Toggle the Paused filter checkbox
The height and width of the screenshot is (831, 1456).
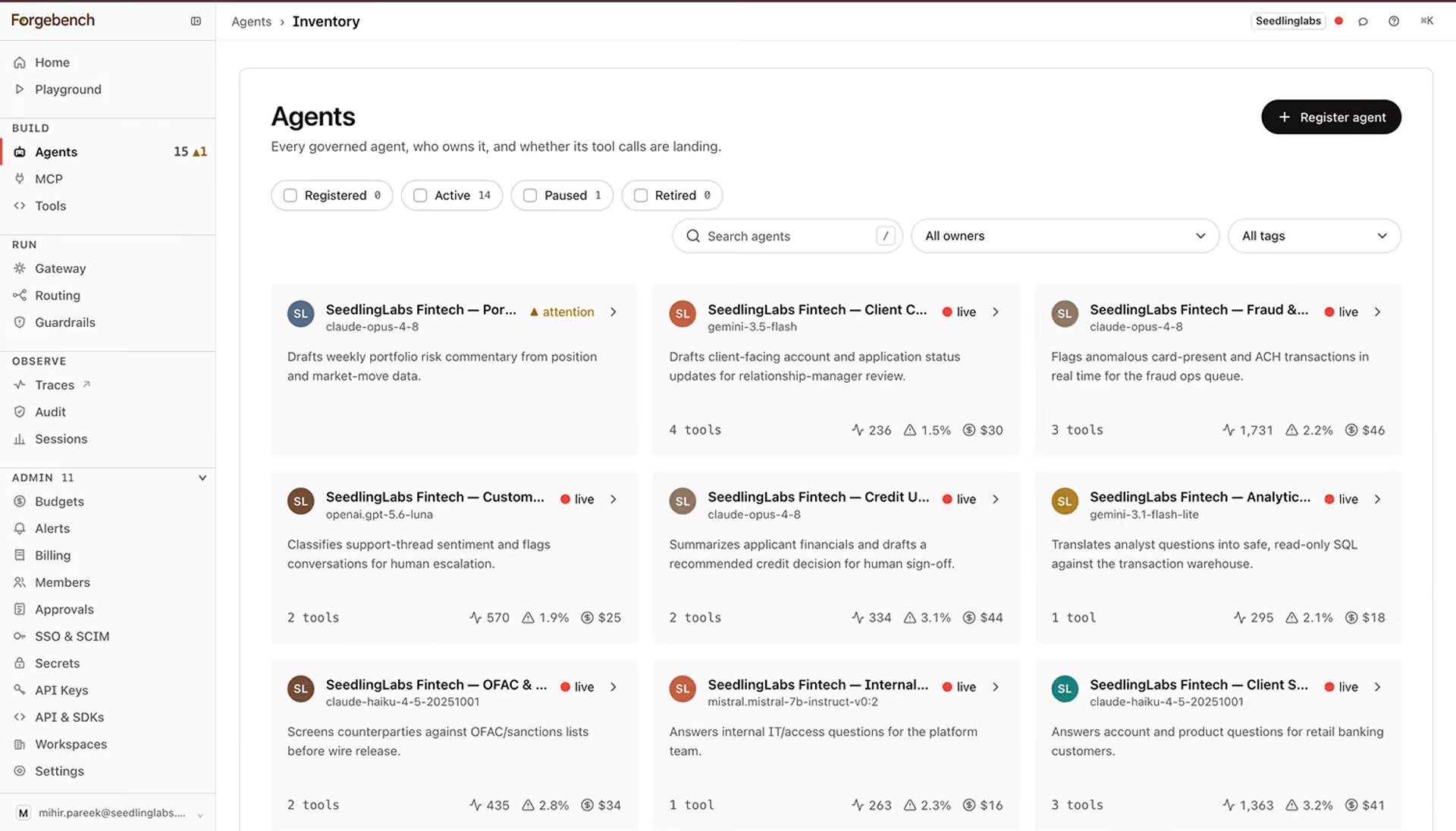(530, 196)
